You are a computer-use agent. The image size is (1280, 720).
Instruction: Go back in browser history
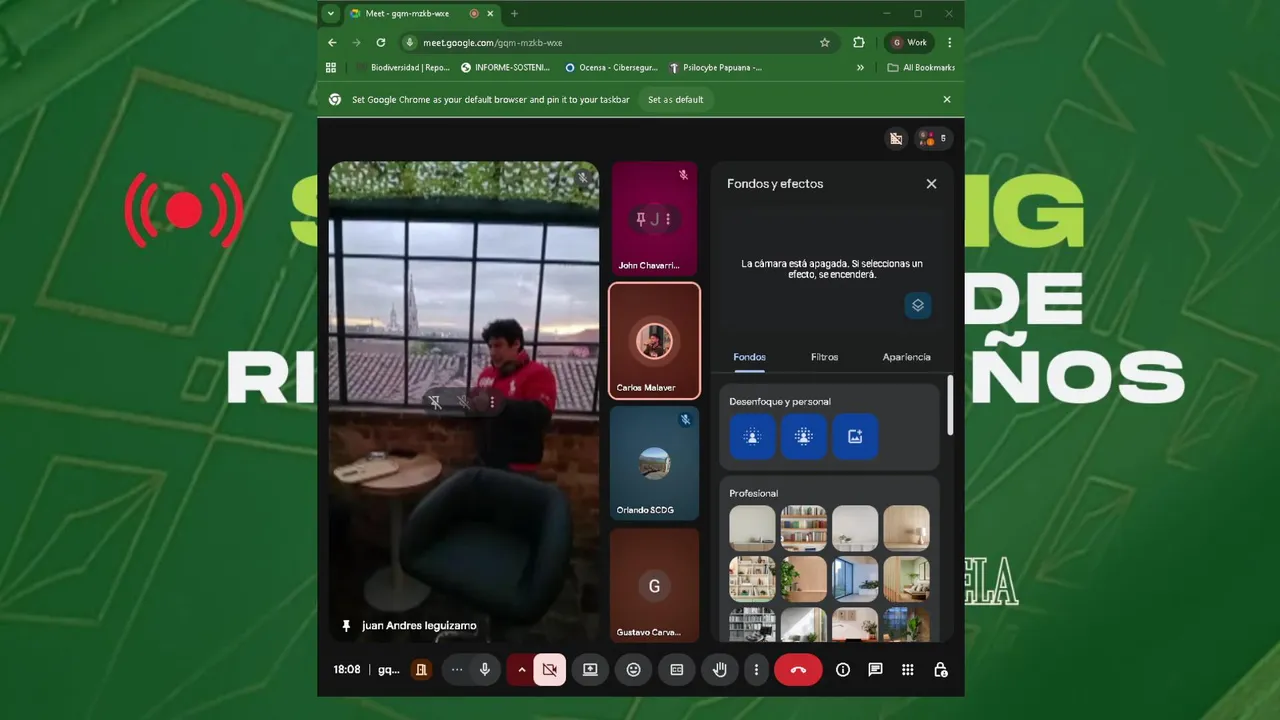[x=333, y=43]
